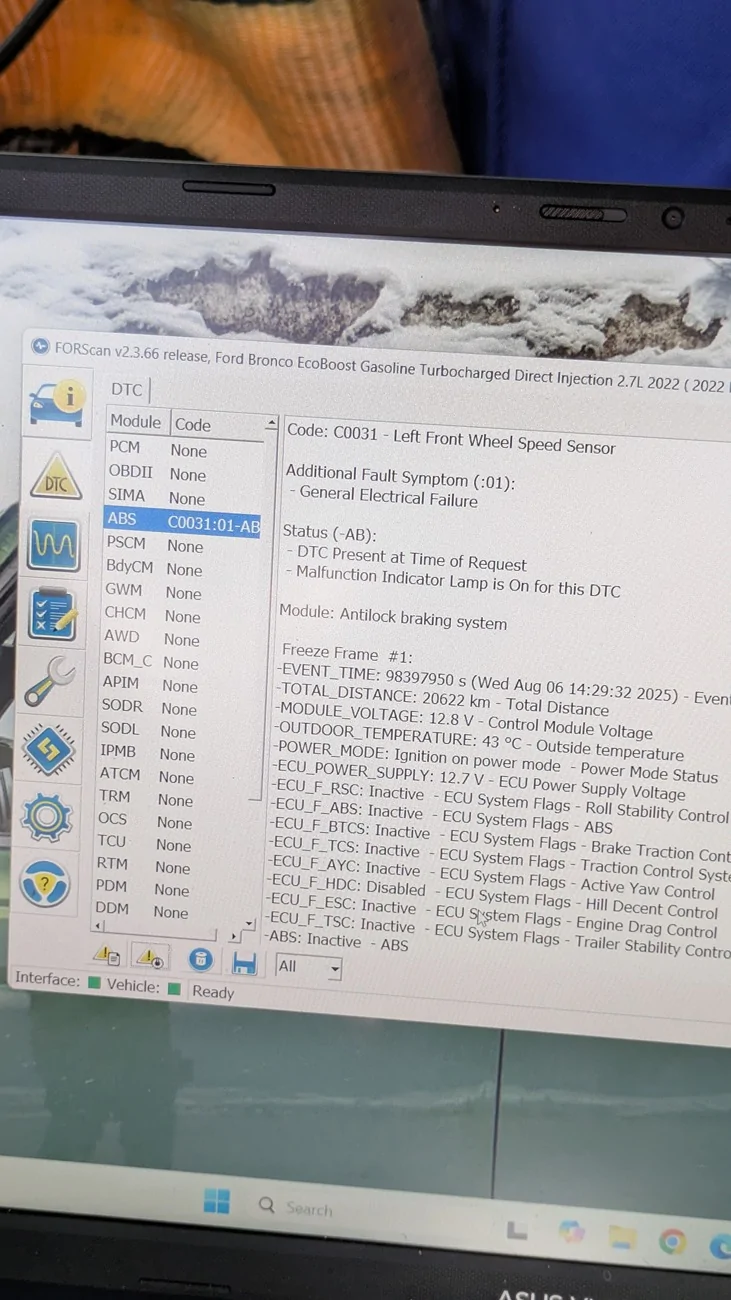
Task: Open the Task View taskbar icon
Action: coord(516,1229)
